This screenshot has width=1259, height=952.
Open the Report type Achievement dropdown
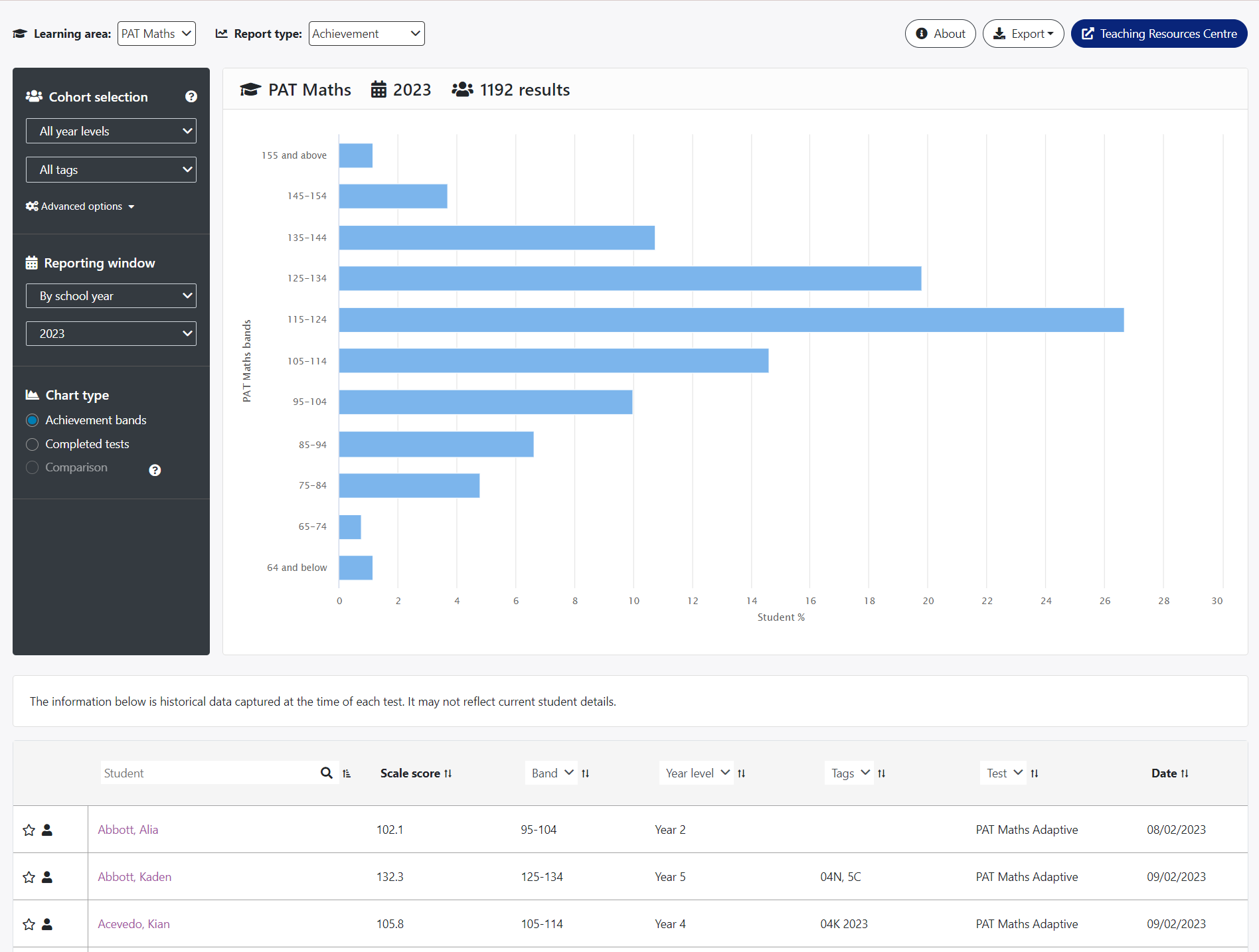point(367,33)
